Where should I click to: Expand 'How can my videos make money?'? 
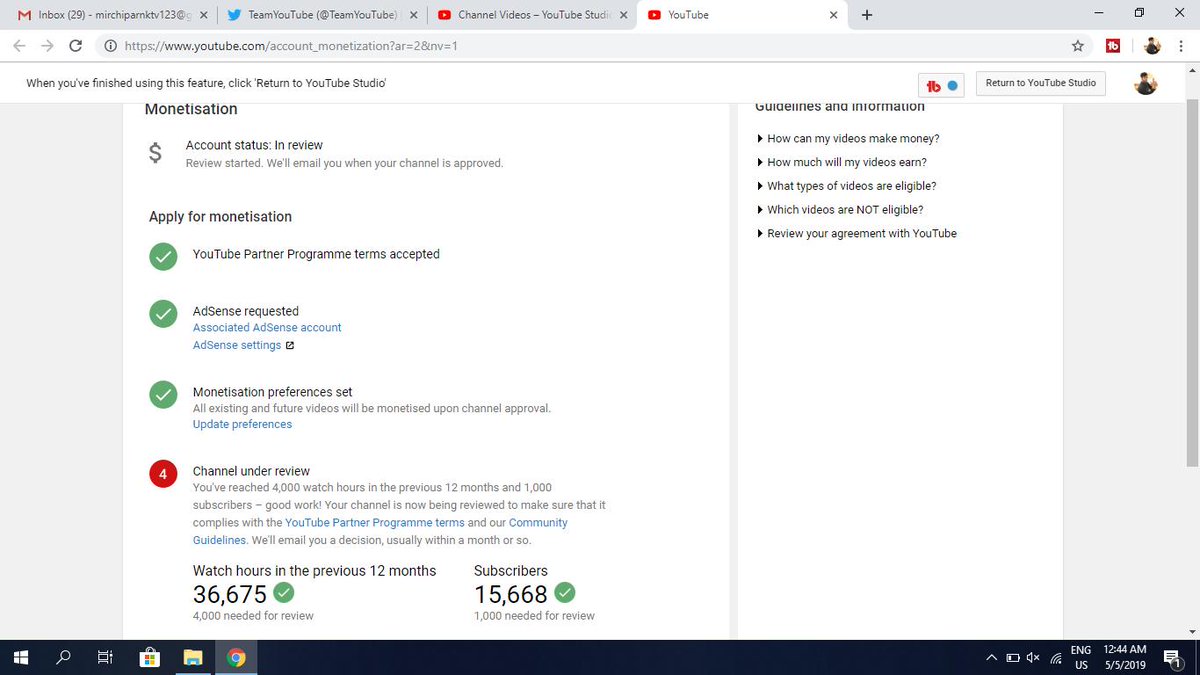tap(853, 139)
